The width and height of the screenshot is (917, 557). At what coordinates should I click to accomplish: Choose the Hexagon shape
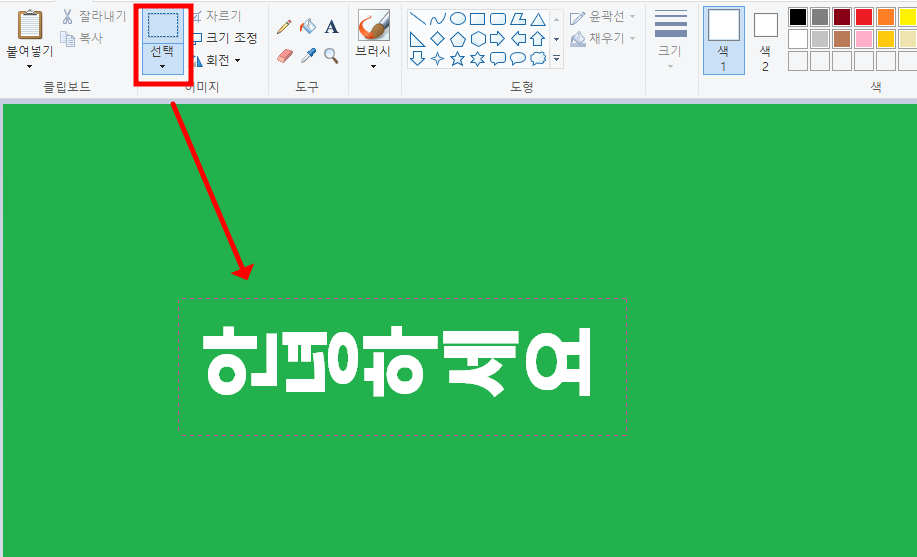[x=478, y=39]
